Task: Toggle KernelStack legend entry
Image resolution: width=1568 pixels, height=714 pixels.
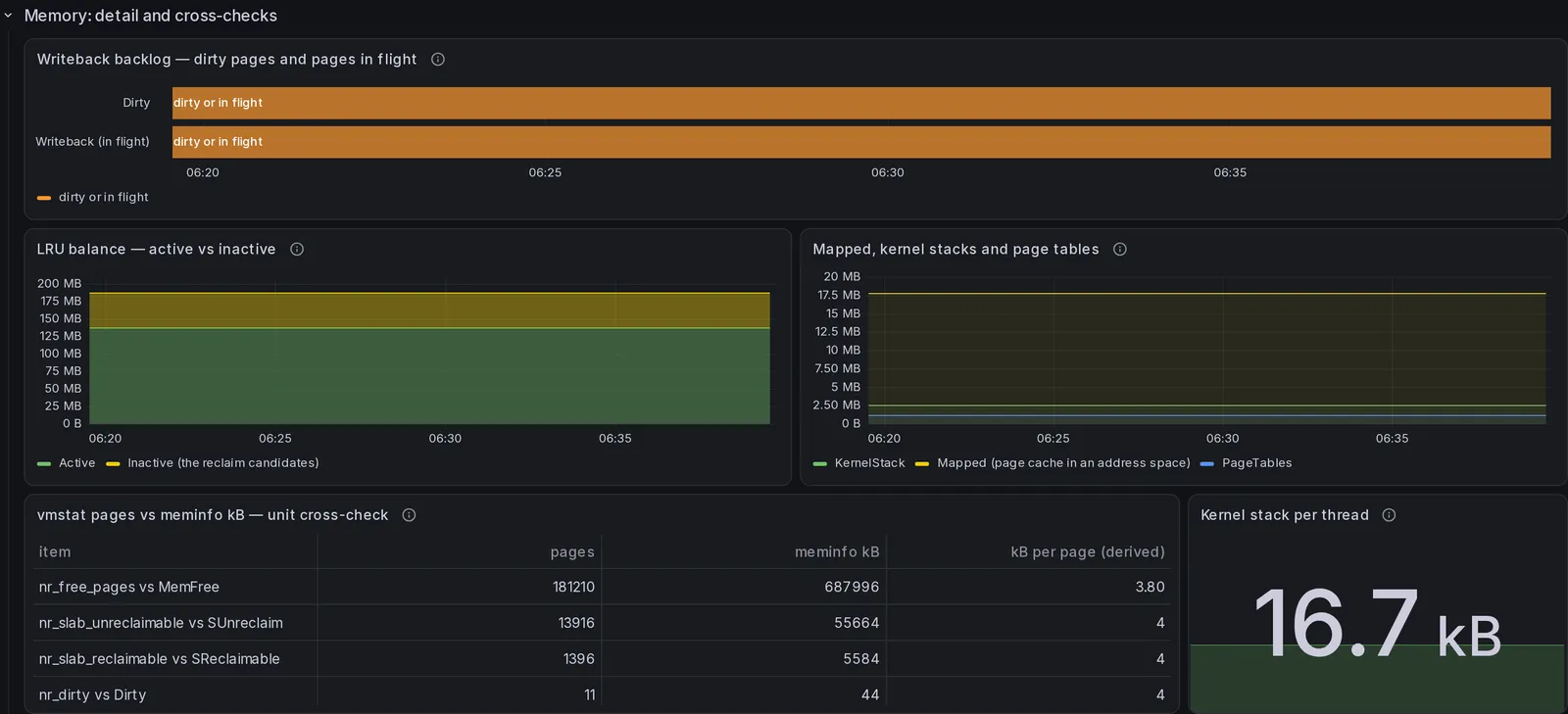Action: 870,462
